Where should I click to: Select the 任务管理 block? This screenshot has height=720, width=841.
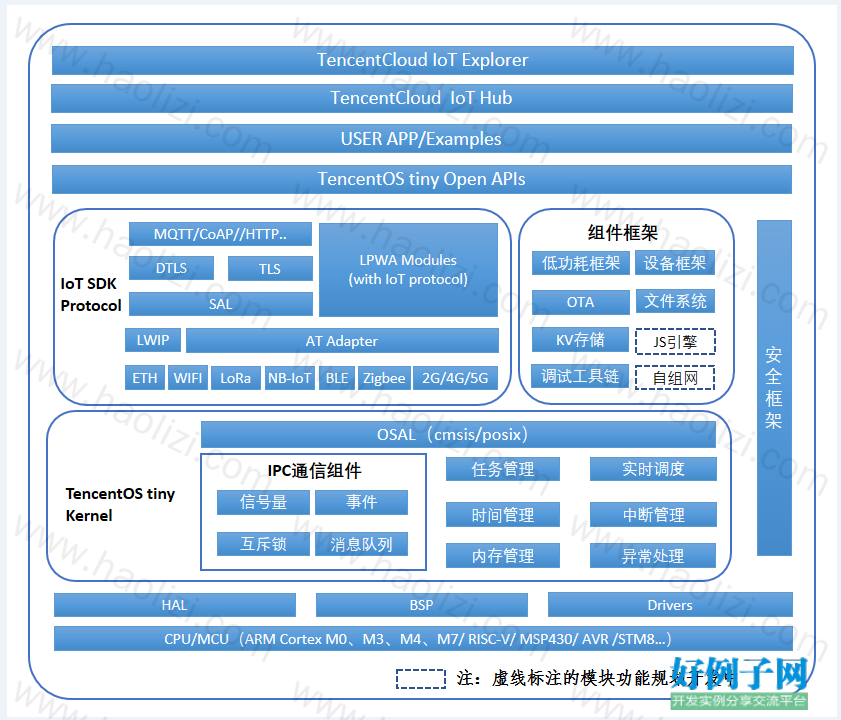503,469
